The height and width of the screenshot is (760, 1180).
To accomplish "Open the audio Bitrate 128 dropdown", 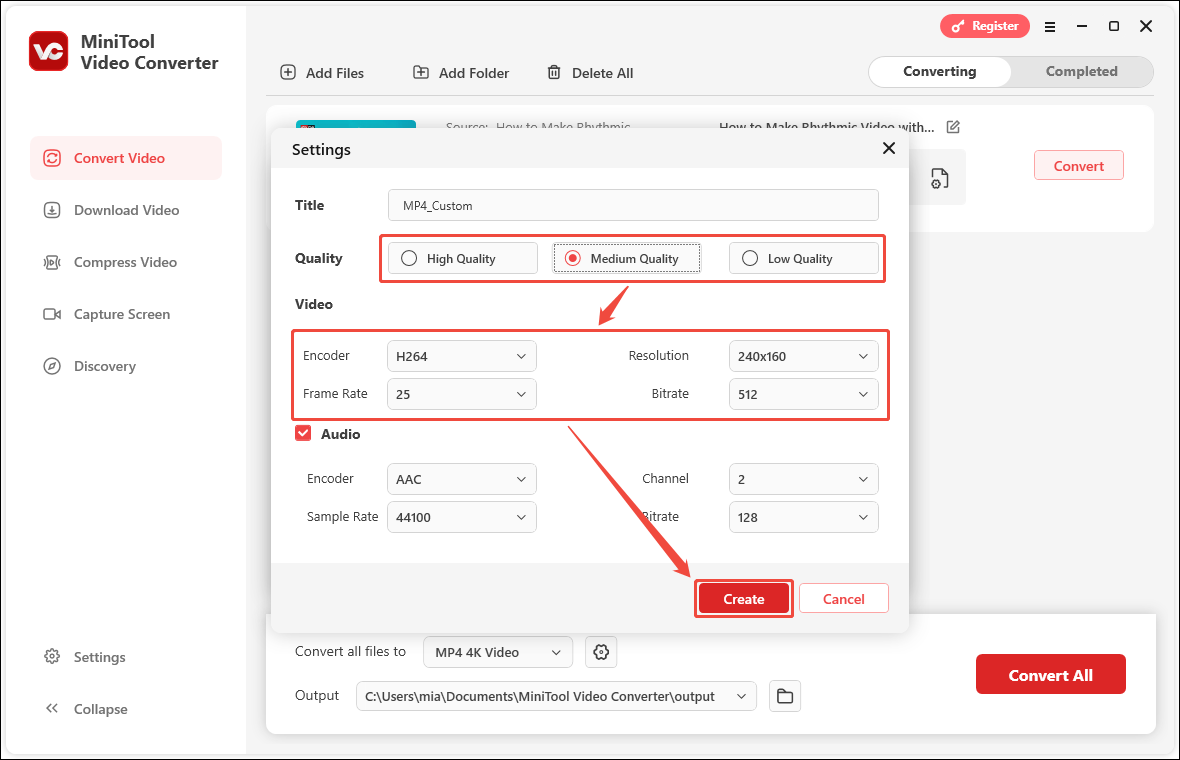I will [x=804, y=517].
